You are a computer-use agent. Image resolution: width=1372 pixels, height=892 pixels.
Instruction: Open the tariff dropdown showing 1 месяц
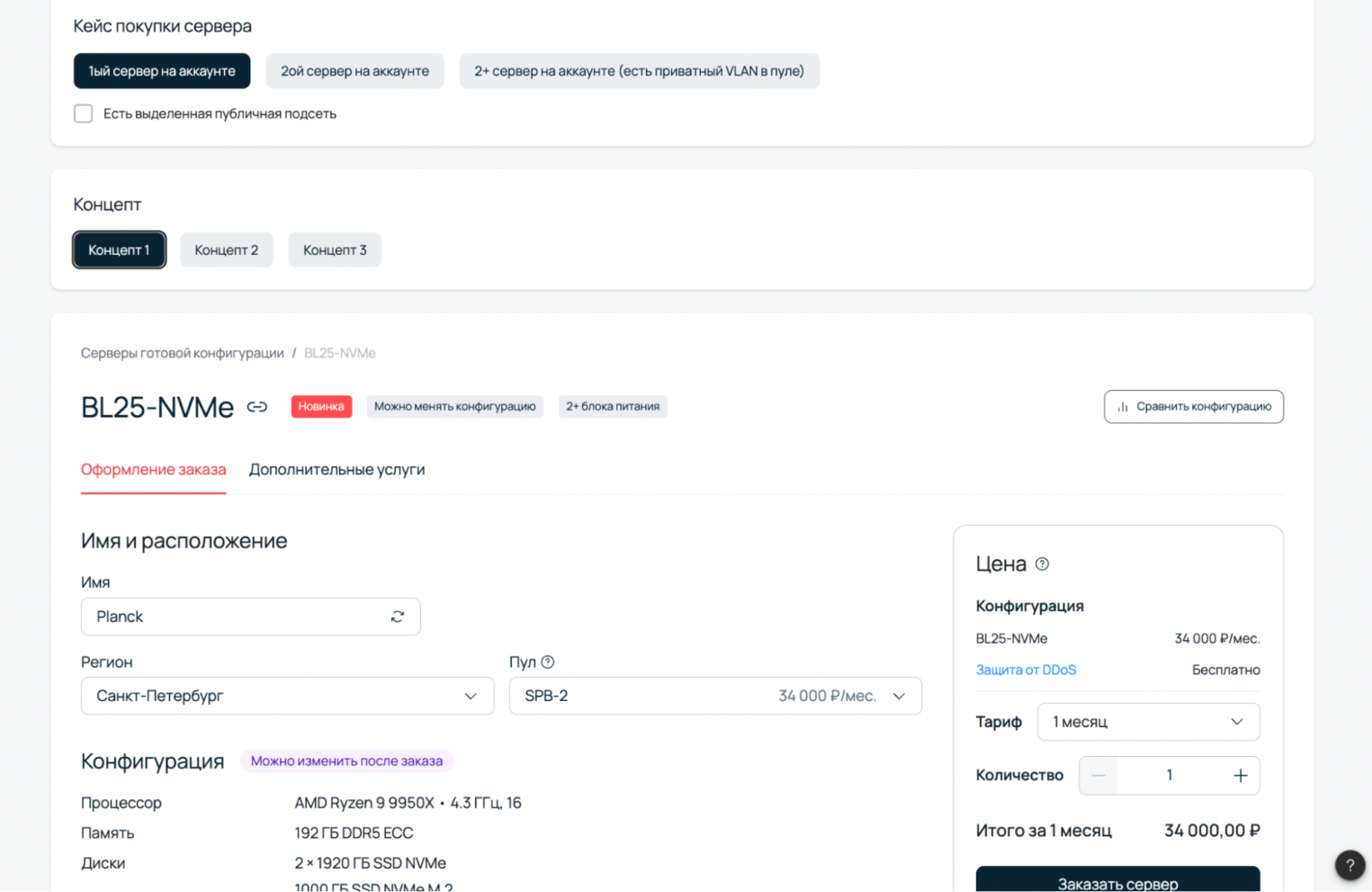pos(1148,722)
